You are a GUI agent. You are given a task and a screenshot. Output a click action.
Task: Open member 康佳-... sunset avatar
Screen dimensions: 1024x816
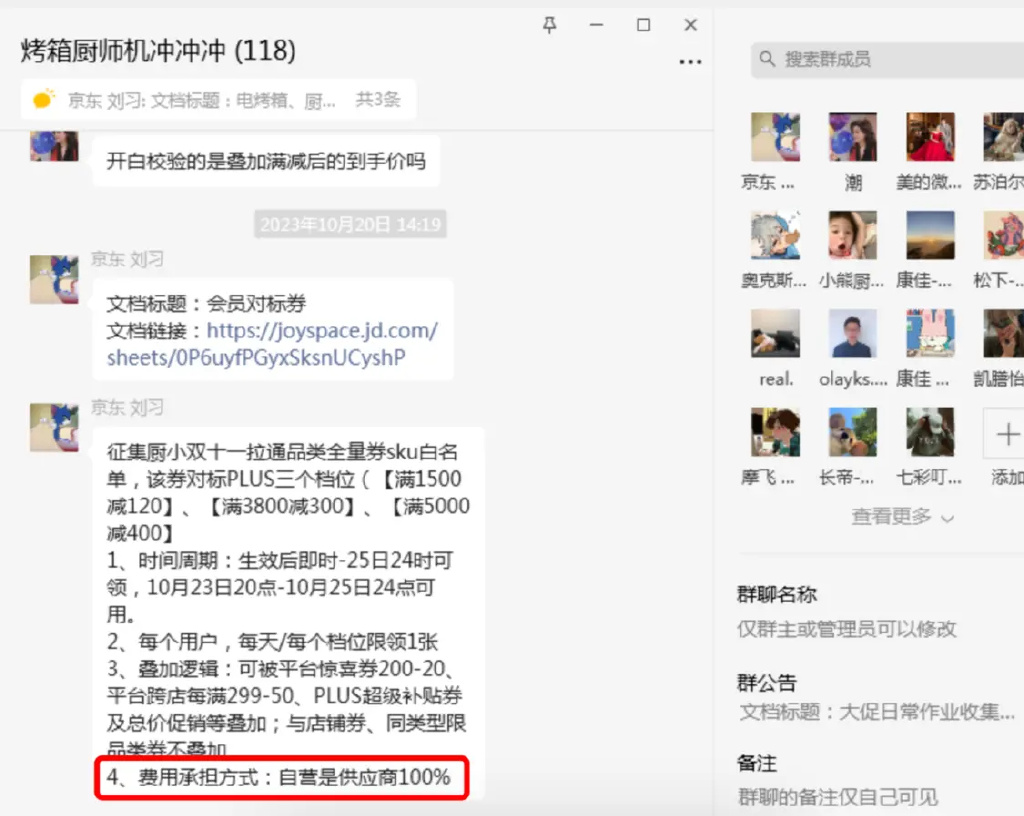[930, 235]
